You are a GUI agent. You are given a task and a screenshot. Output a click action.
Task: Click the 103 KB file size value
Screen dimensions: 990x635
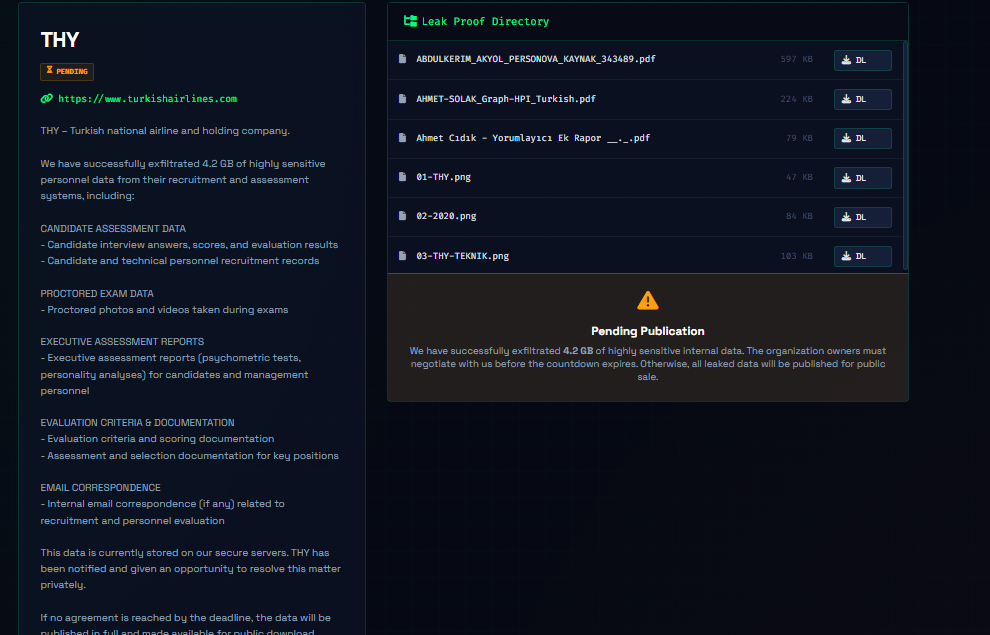pyautogui.click(x=796, y=256)
